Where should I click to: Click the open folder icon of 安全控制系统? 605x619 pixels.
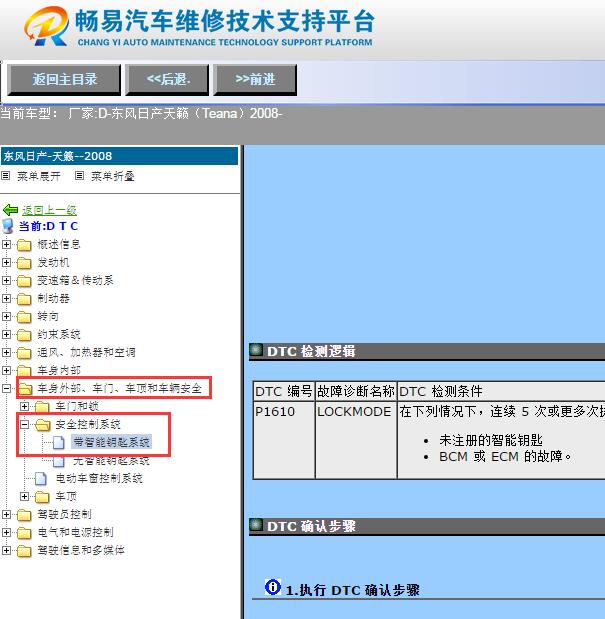click(43, 425)
